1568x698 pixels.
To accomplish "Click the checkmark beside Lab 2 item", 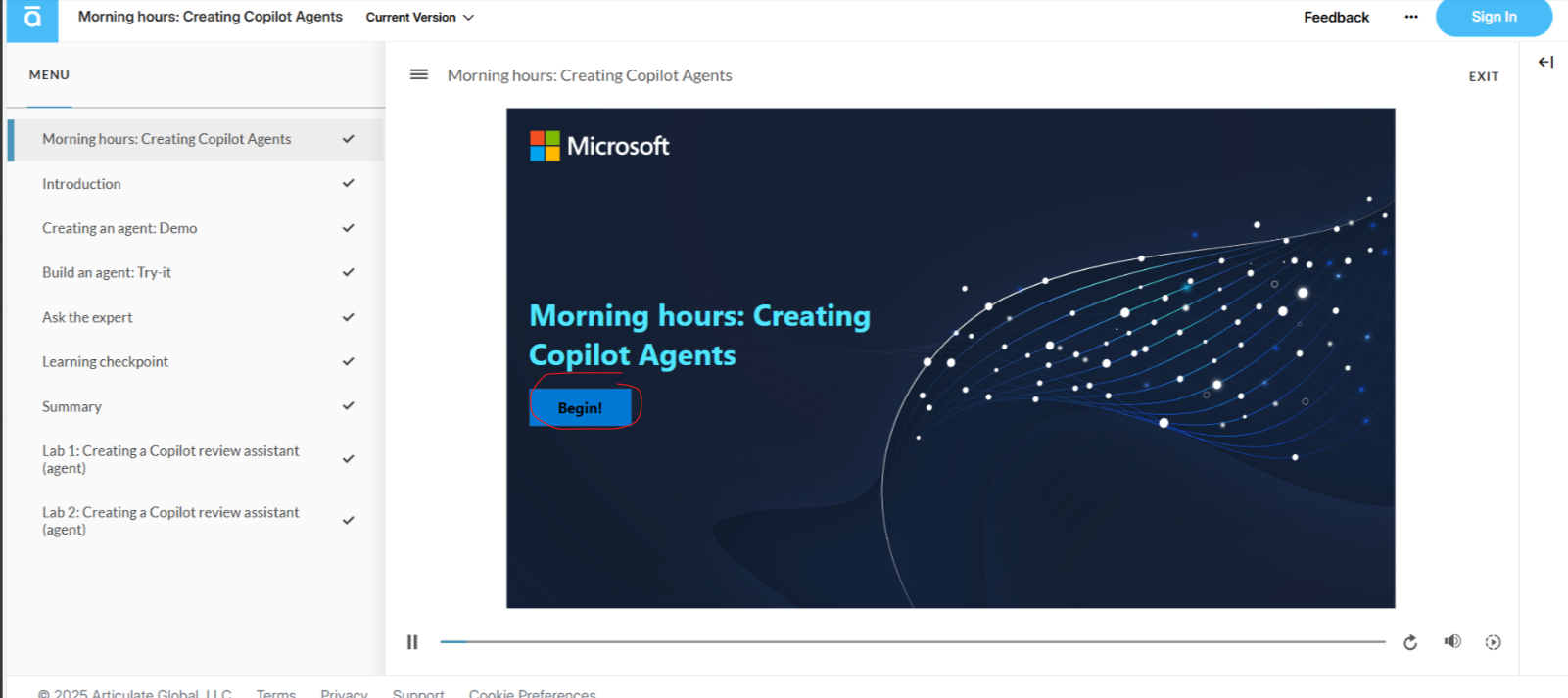I will click(348, 520).
